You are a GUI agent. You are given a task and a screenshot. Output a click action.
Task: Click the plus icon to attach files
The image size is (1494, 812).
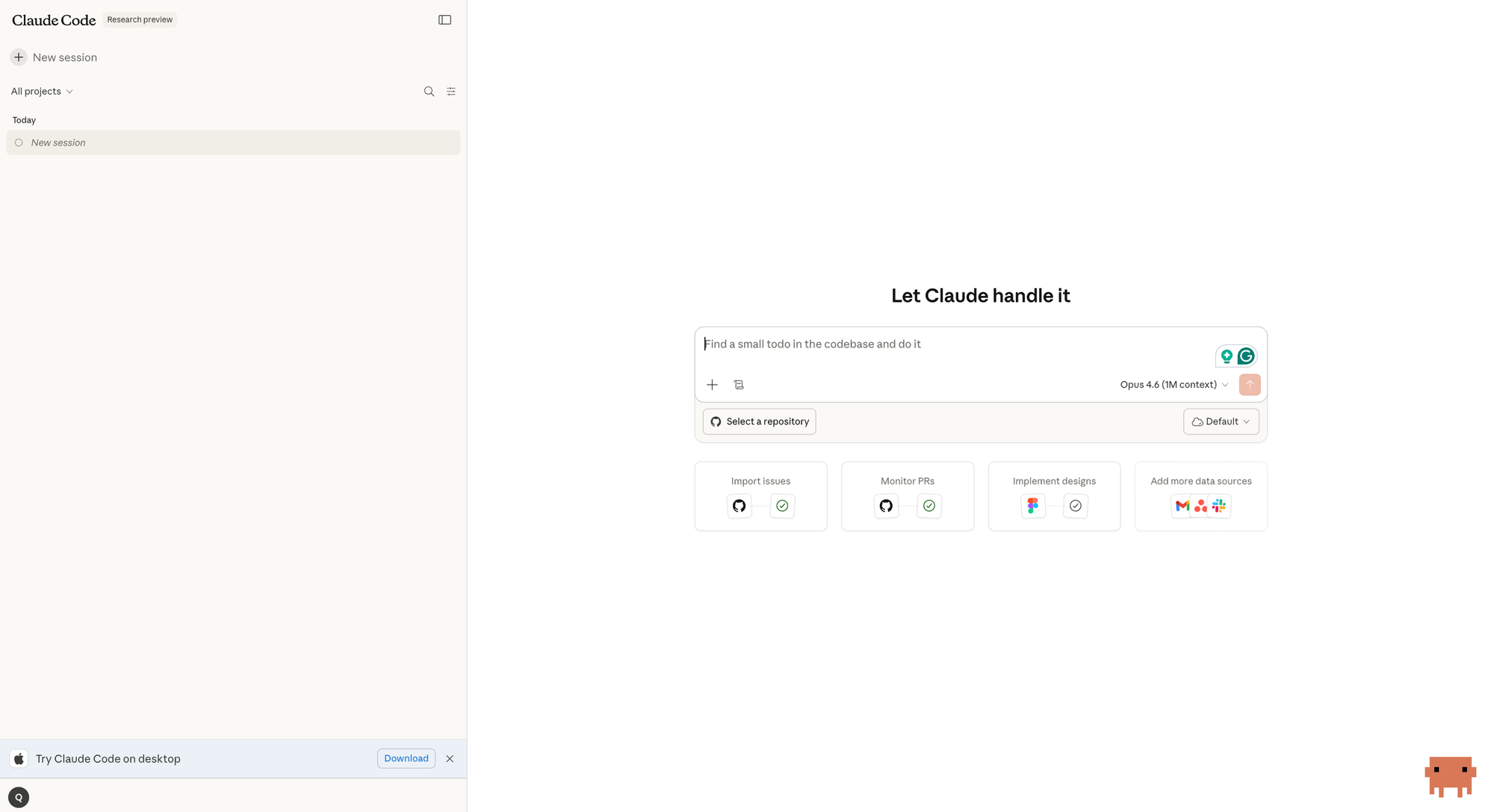pyautogui.click(x=712, y=385)
